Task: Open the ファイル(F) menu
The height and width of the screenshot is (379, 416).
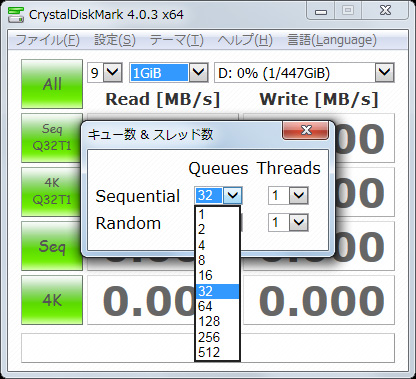Action: click(x=48, y=40)
